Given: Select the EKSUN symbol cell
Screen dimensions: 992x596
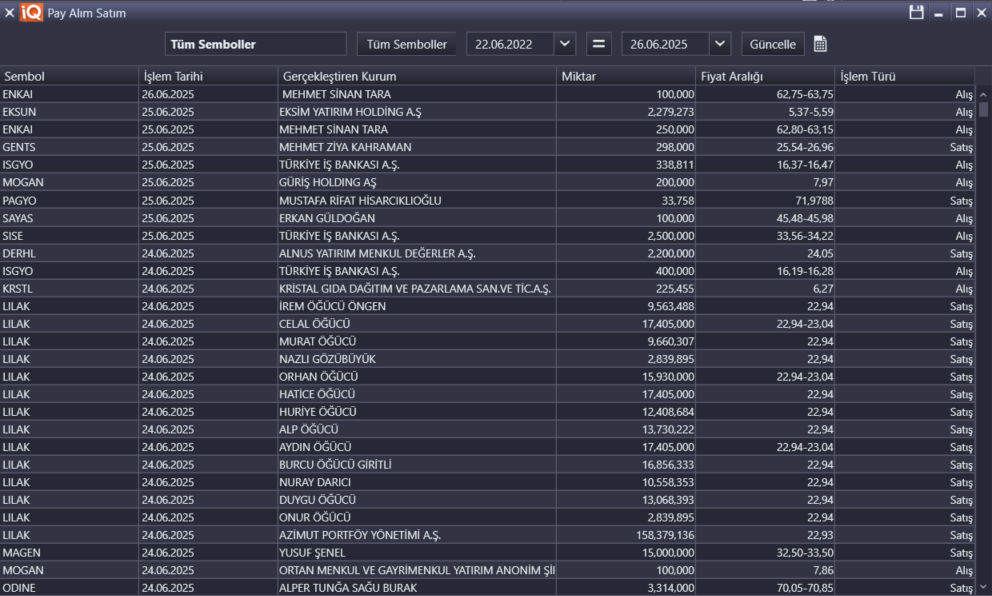Looking at the screenshot, I should pyautogui.click(x=69, y=112).
